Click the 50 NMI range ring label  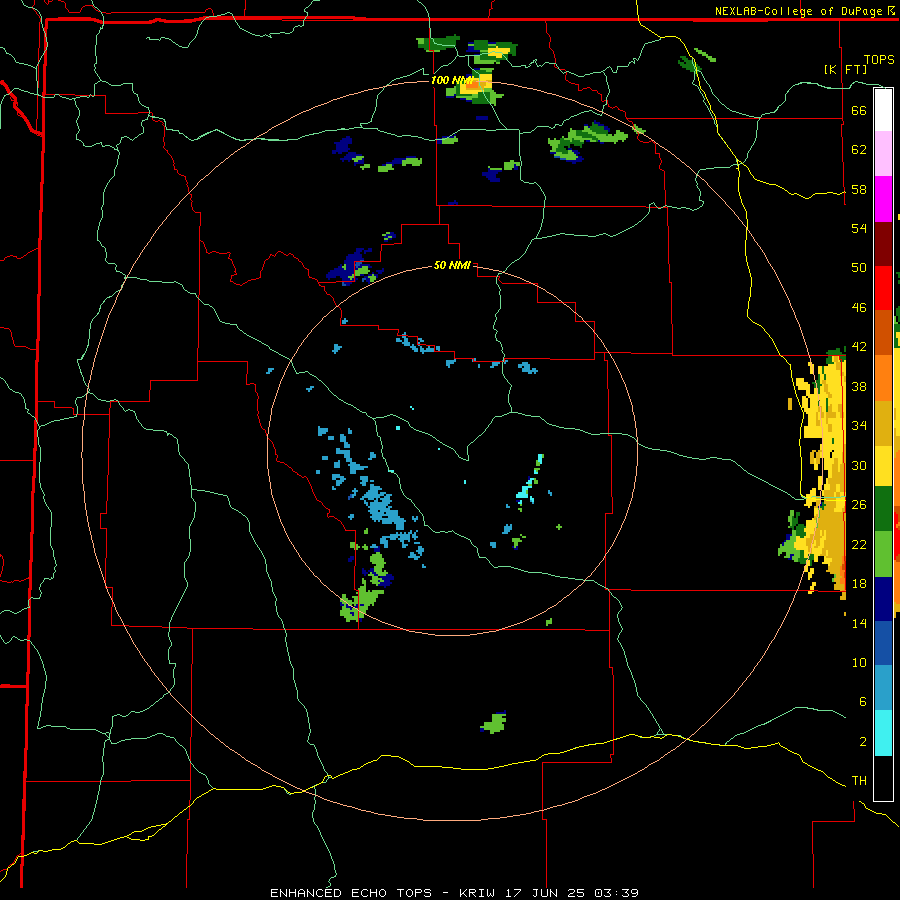pyautogui.click(x=452, y=265)
